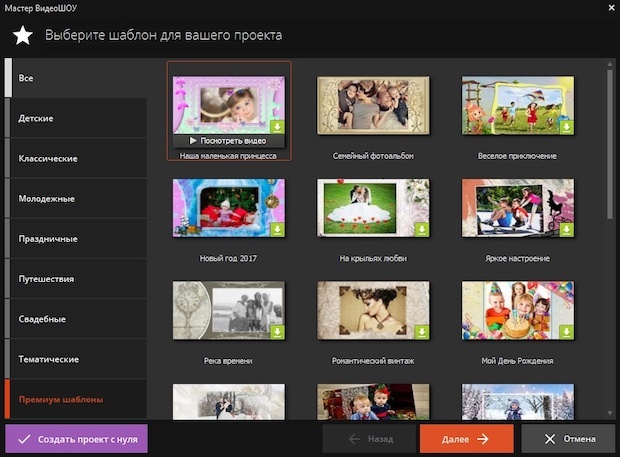Click the Семейный фотоальбом caption

tap(373, 156)
